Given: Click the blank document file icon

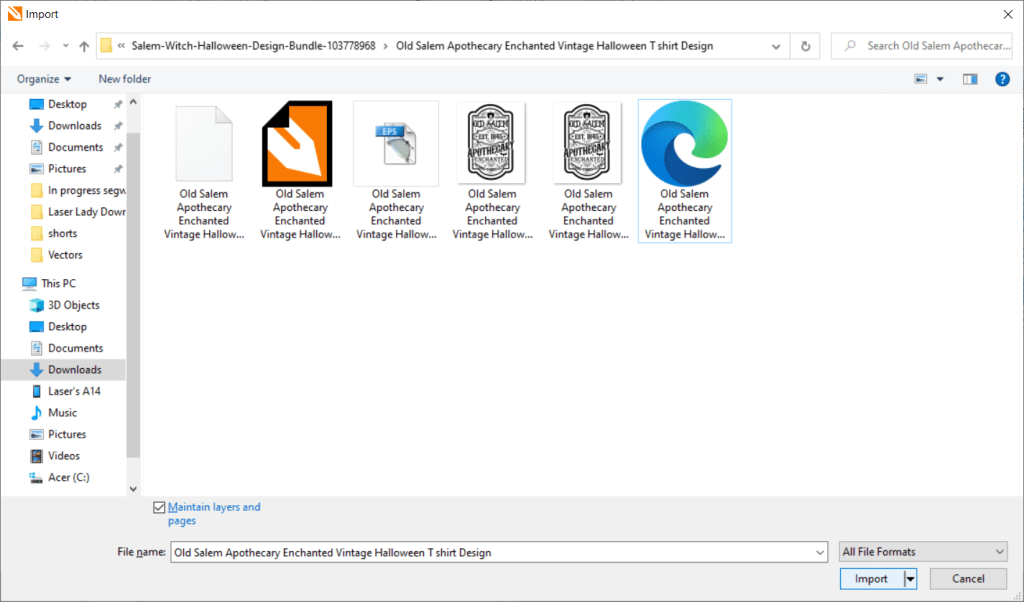Looking at the screenshot, I should tap(204, 144).
